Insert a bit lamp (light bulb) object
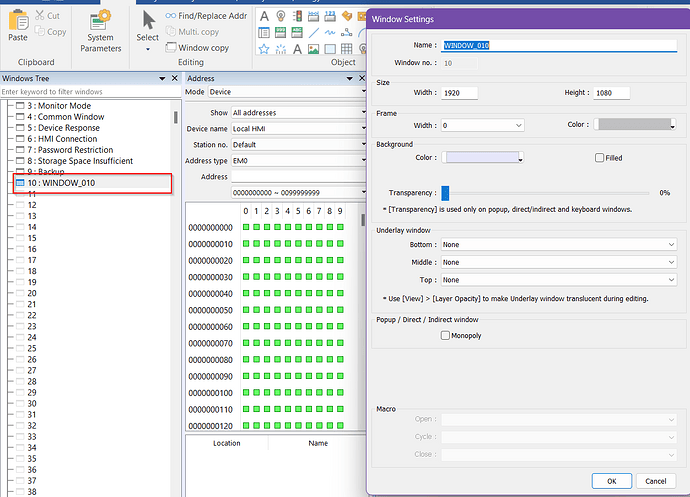Image resolution: width=690 pixels, height=497 pixels. pos(280,16)
